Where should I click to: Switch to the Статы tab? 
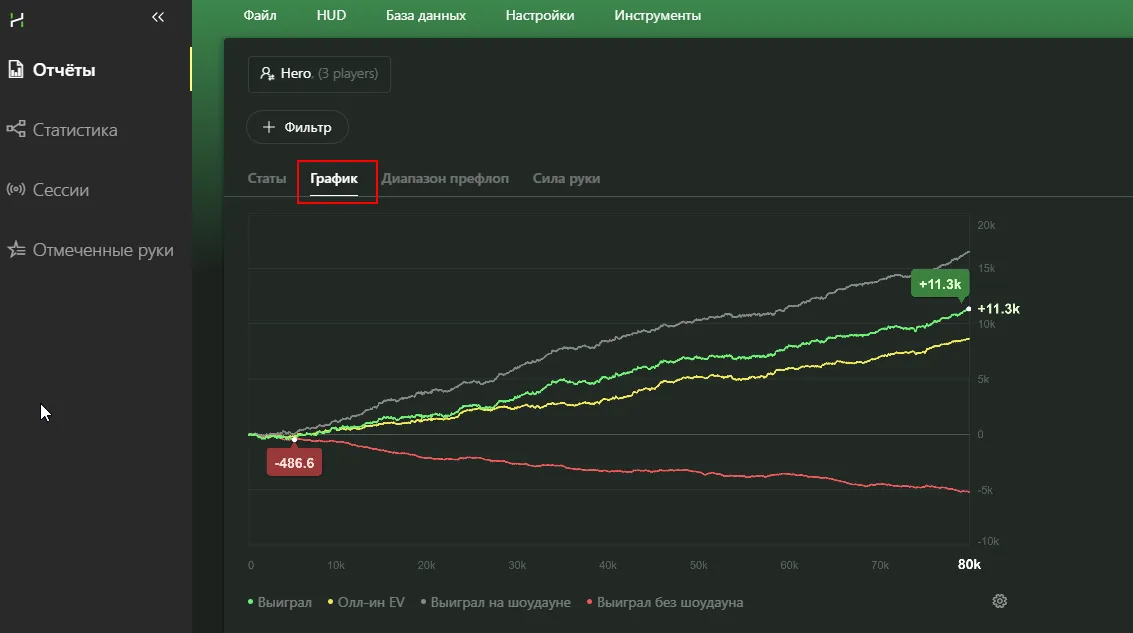point(266,178)
